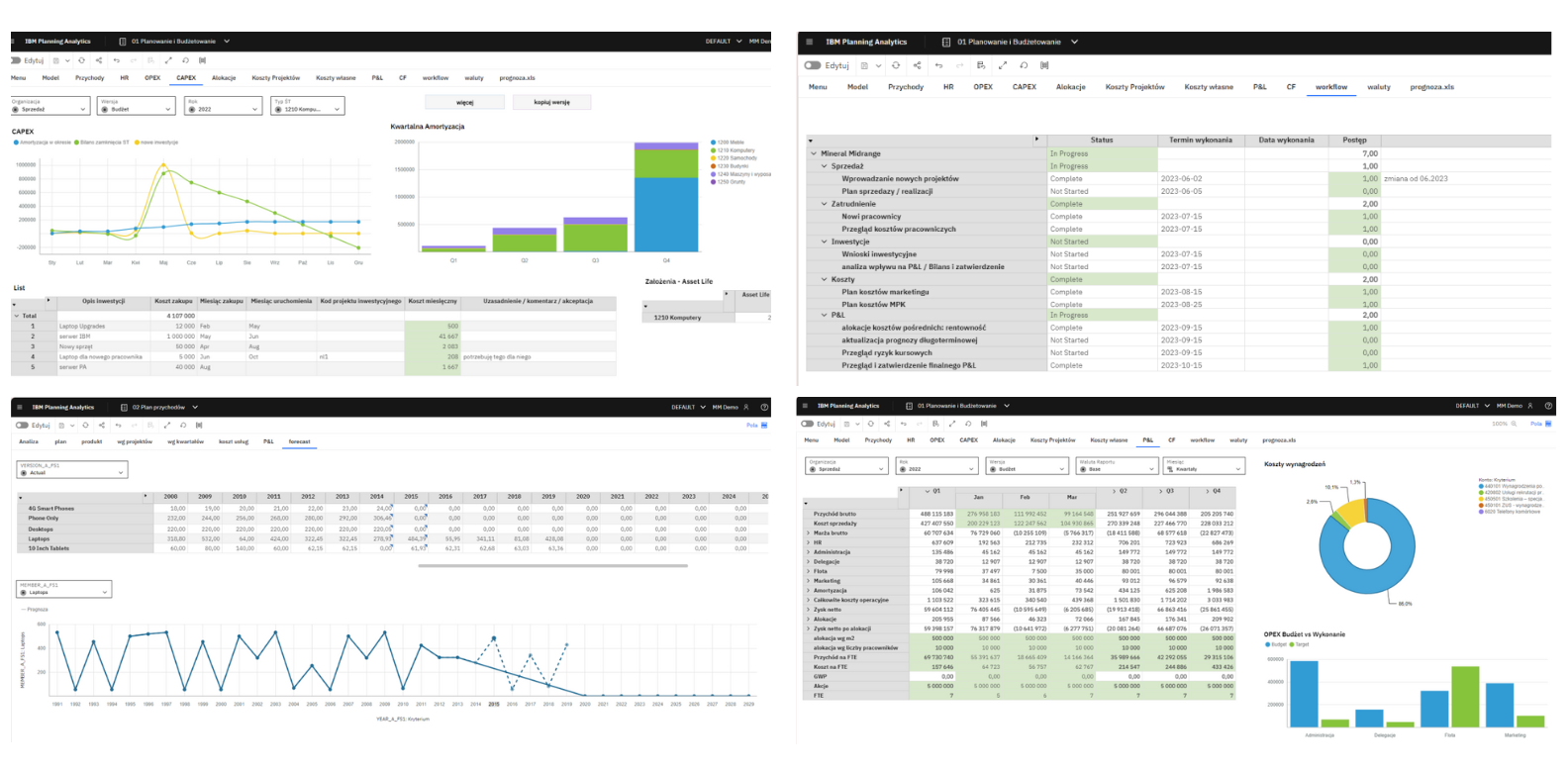The width and height of the screenshot is (1568, 772).
Task: Click the więcej button in CAPEX window
Action: pyautogui.click(x=465, y=102)
